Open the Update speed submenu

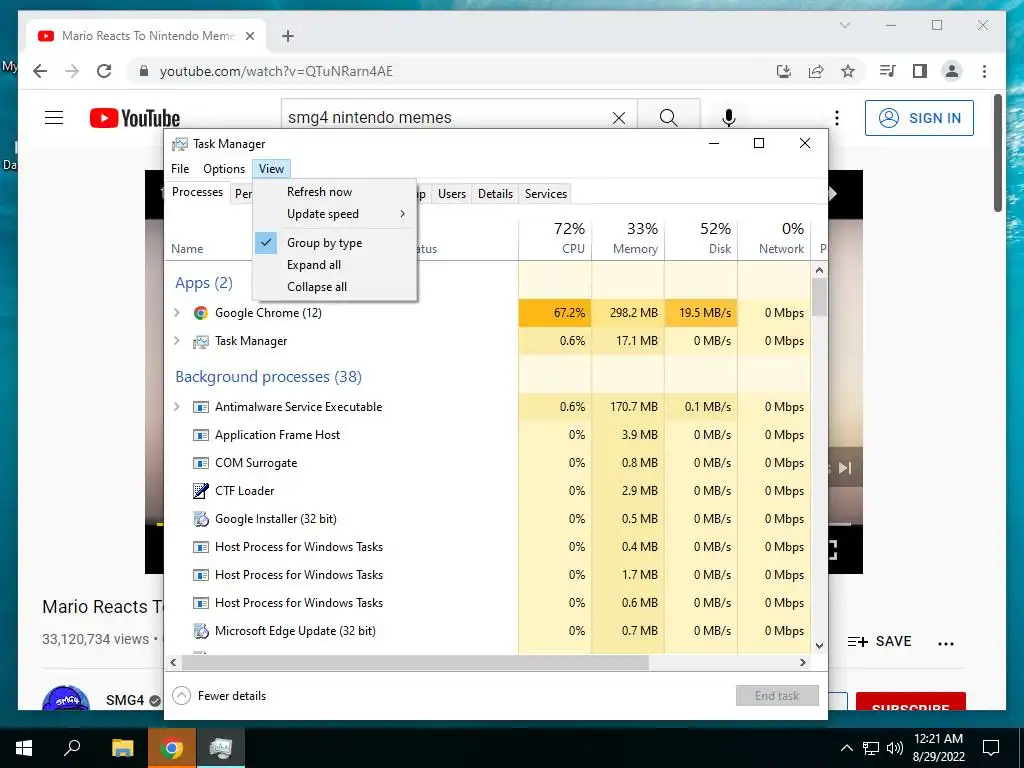[334, 214]
